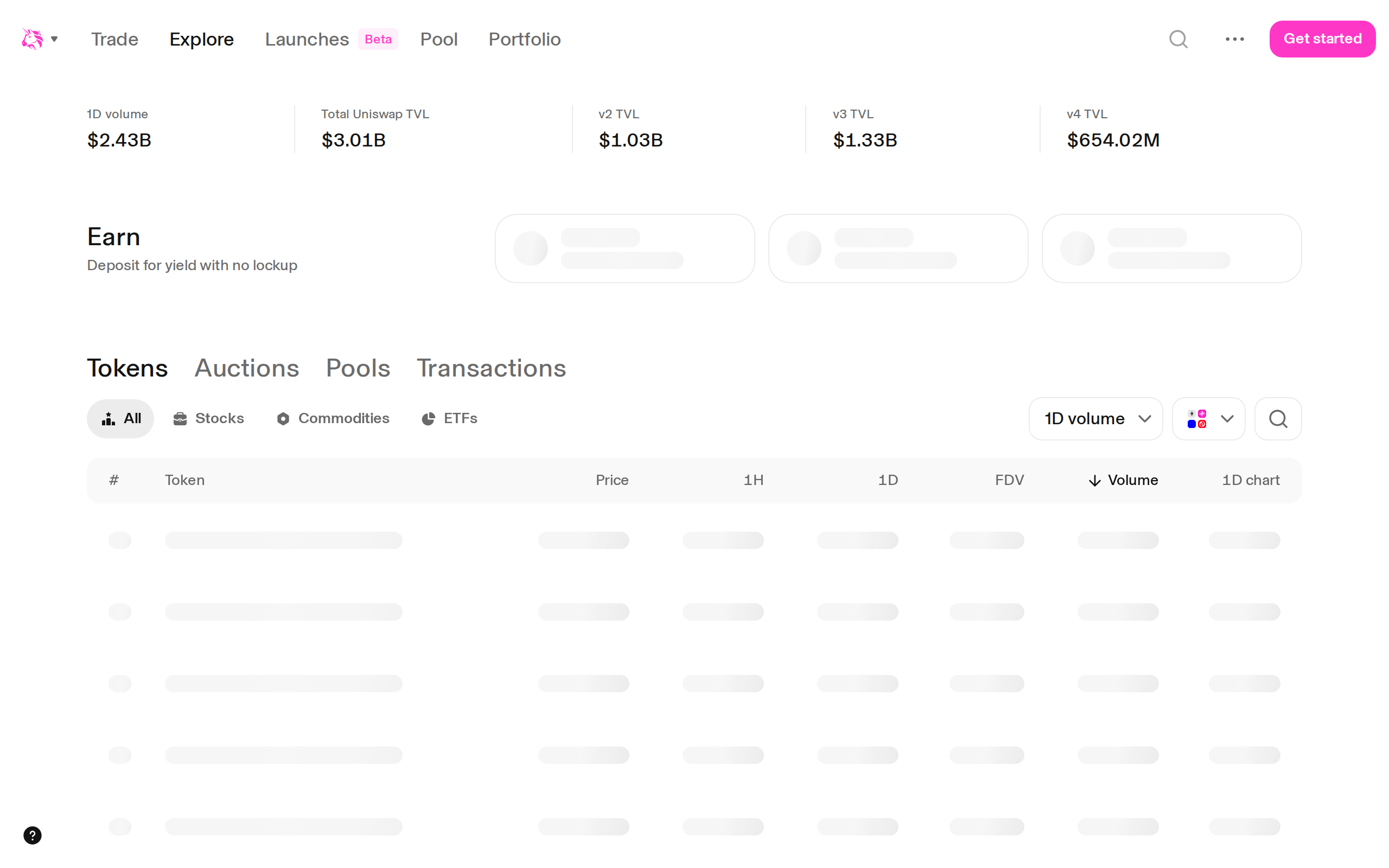Click the Token column header

[185, 480]
